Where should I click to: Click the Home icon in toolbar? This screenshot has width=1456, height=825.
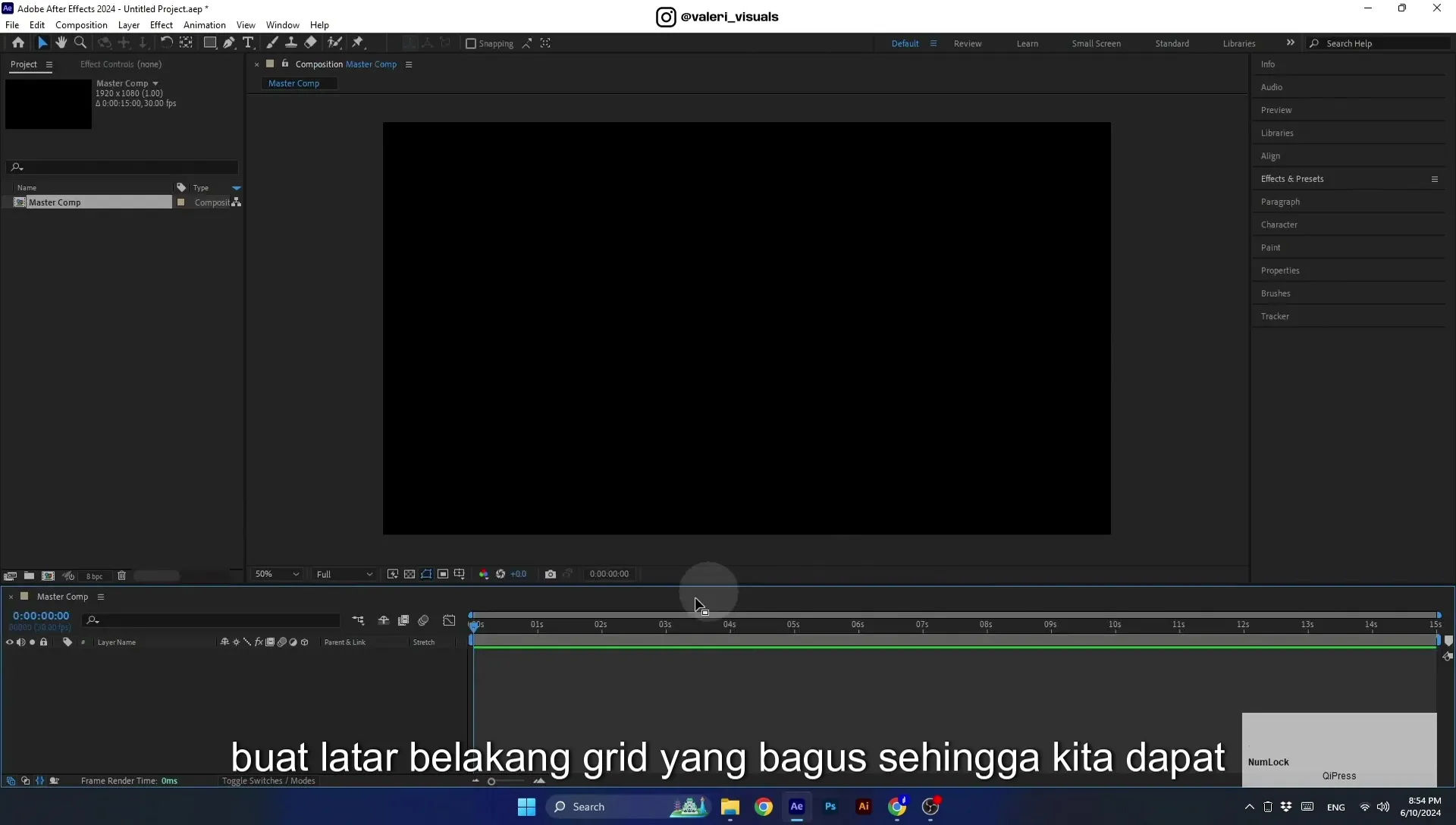tap(18, 43)
